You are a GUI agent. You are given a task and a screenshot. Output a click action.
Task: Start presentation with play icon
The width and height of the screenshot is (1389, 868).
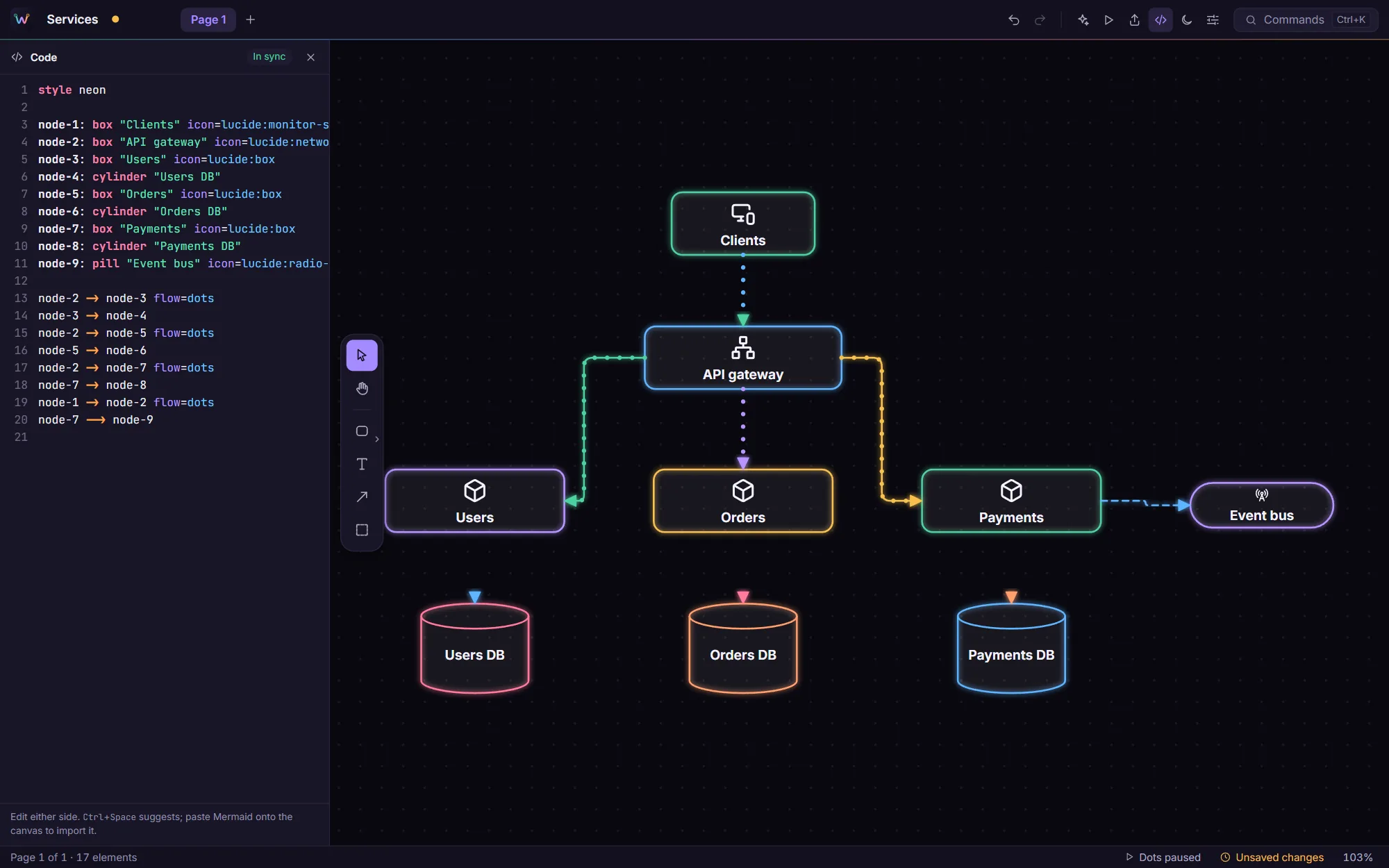pos(1108,20)
